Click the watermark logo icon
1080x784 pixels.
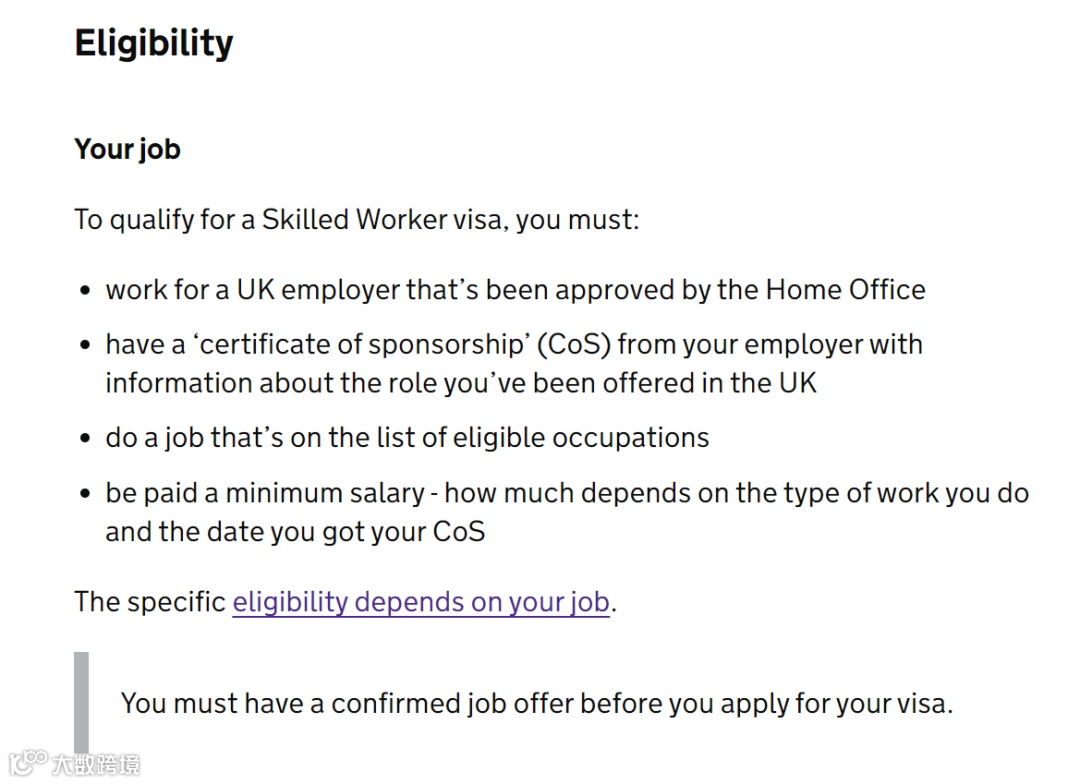[x=24, y=764]
